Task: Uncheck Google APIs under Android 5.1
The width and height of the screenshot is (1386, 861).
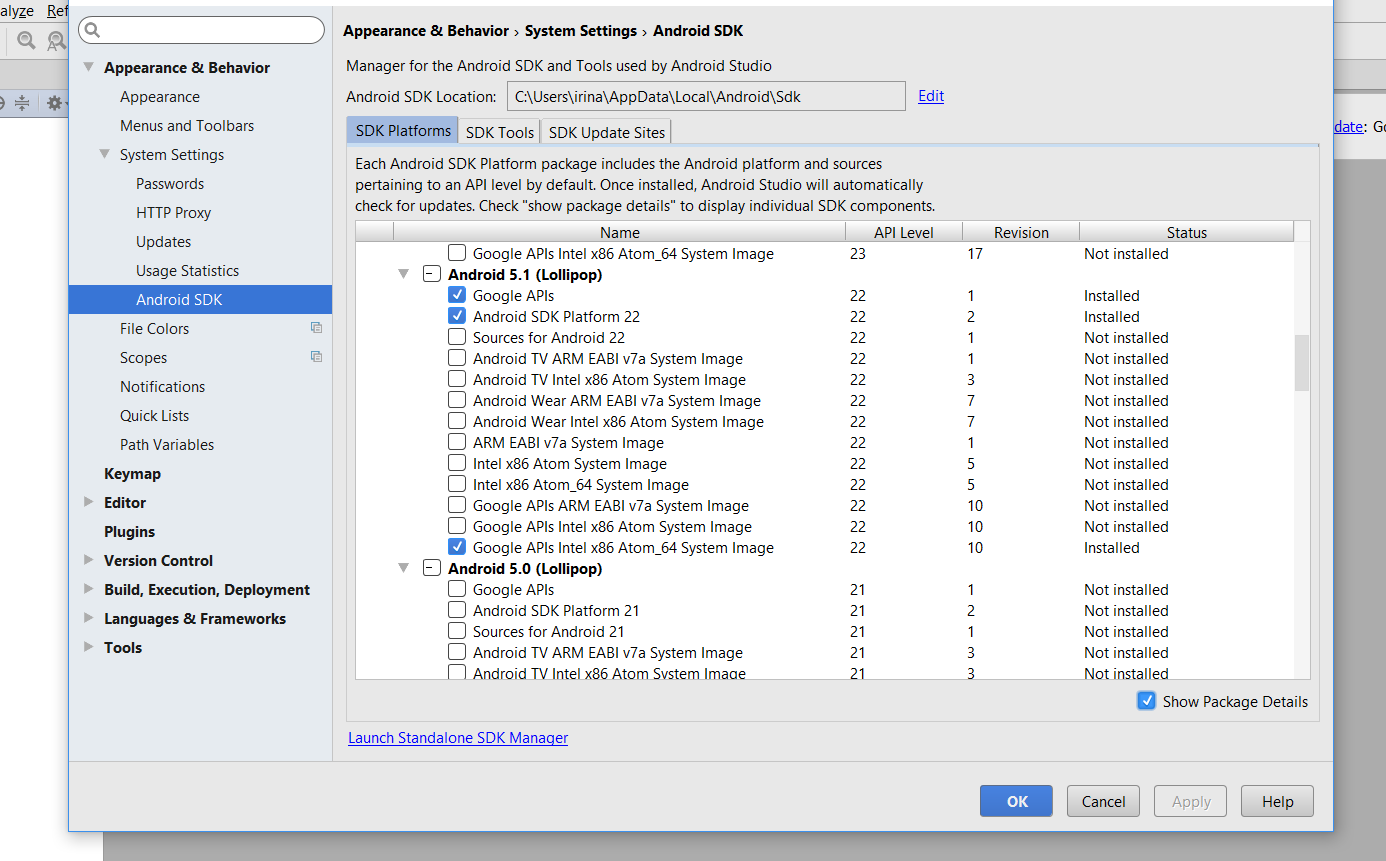Action: point(457,295)
